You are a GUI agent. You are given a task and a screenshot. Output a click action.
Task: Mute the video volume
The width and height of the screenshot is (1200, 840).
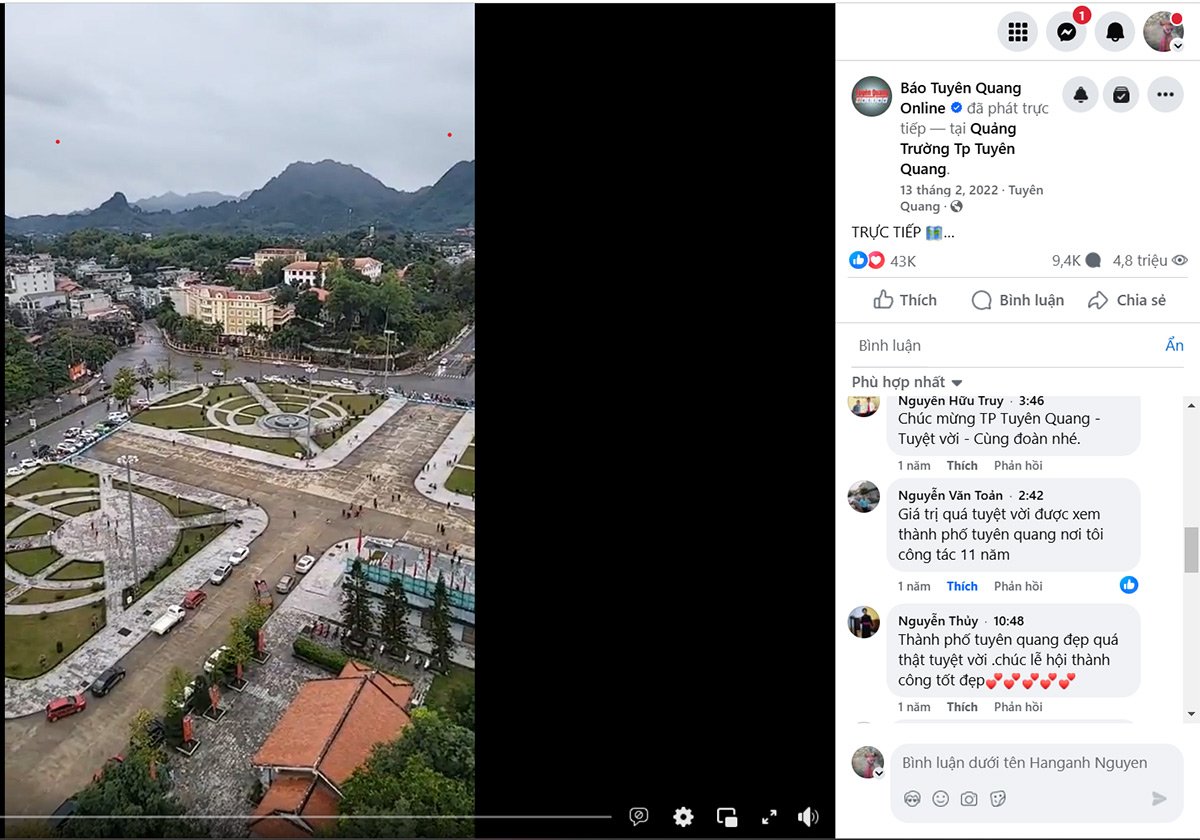pyautogui.click(x=808, y=817)
